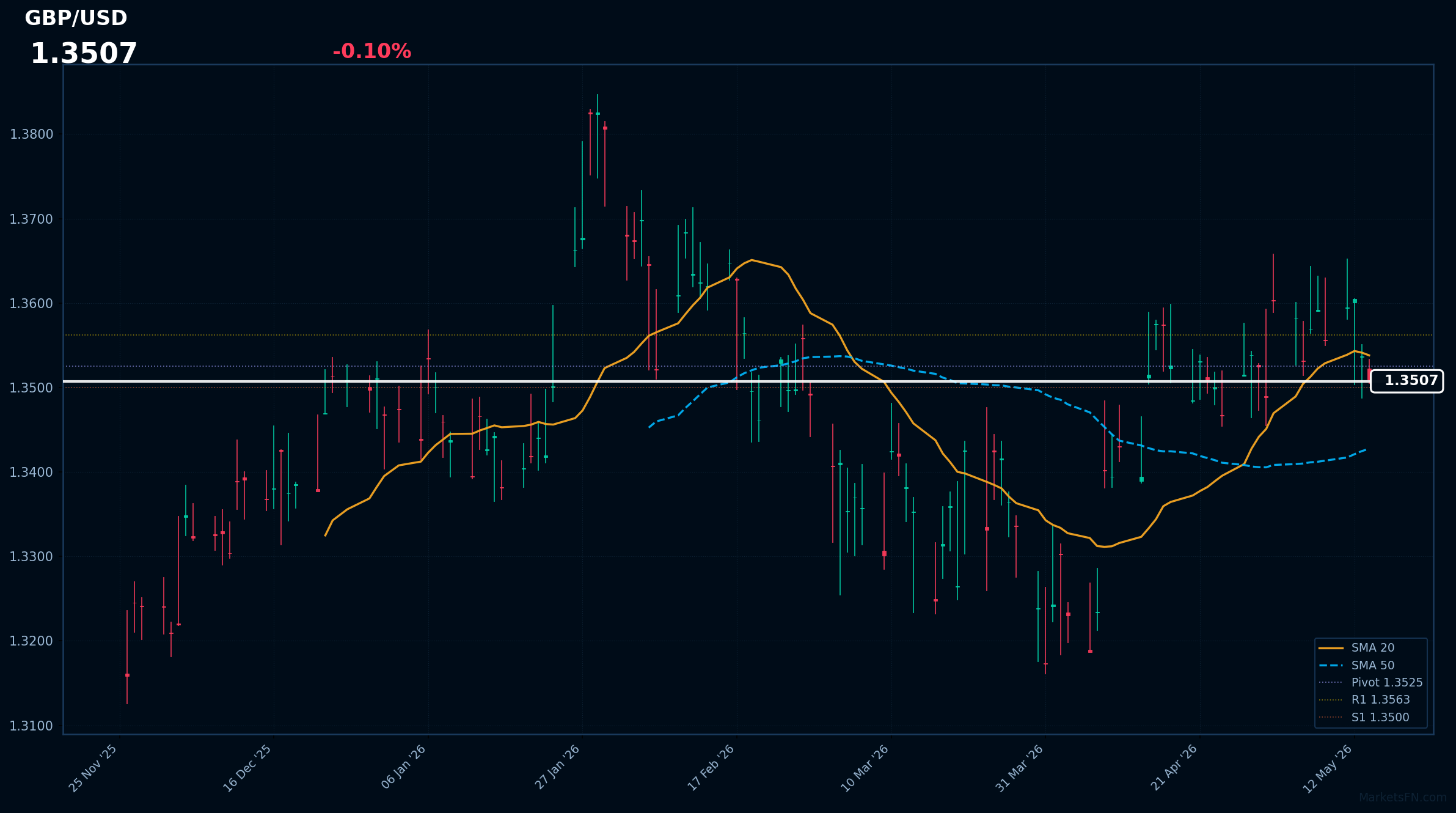This screenshot has width=1456, height=813.
Task: Select the 16 Dec '25 date label
Action: pos(247,768)
